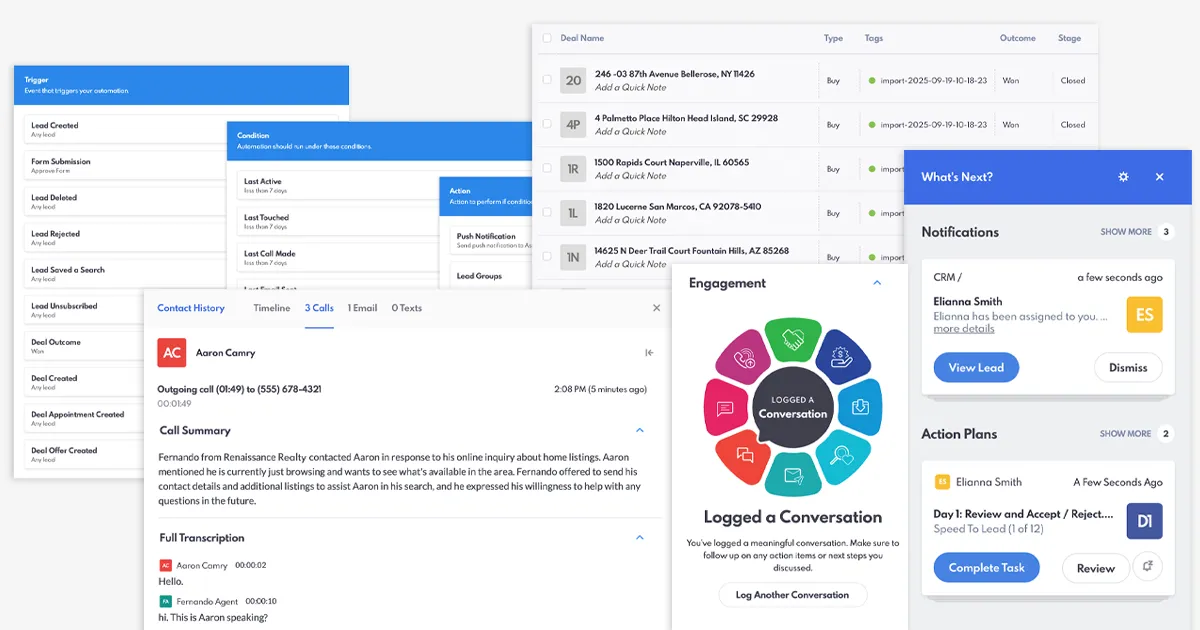The width and height of the screenshot is (1200, 630).
Task: Open the more details link
Action: click(964, 329)
